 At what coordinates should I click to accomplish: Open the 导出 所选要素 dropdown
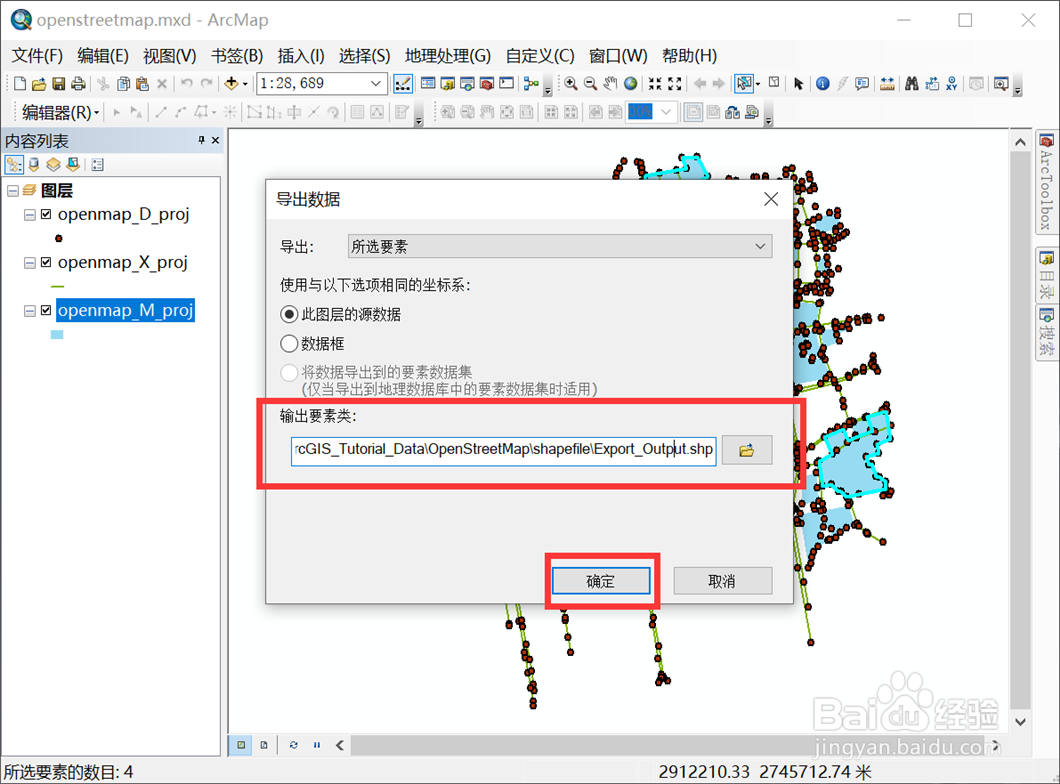pyautogui.click(x=560, y=246)
